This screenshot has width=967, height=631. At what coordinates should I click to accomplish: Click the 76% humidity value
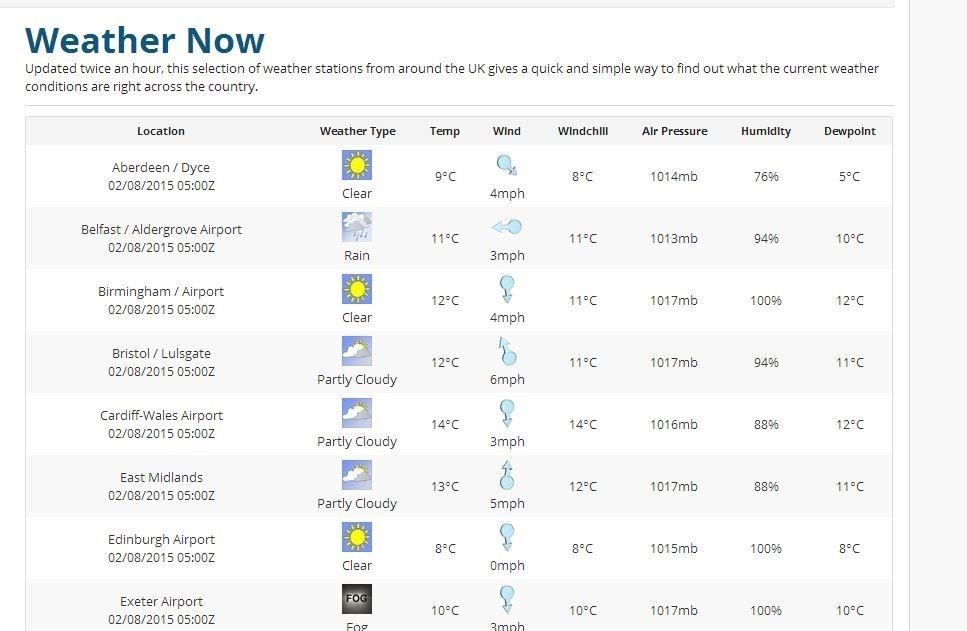(x=766, y=176)
